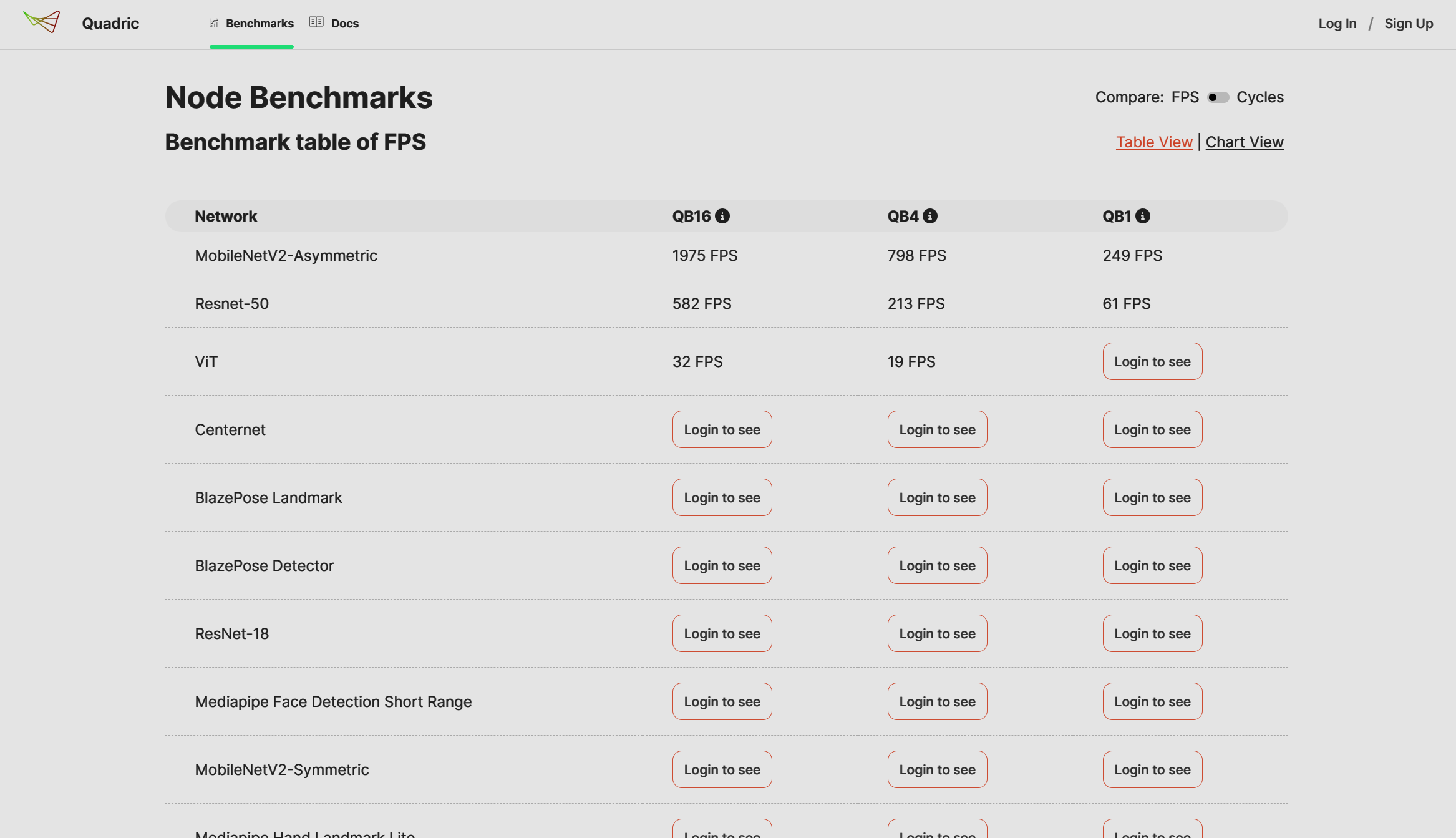Viewport: 1456px width, 838px height.
Task: Open info icon next to QB16
Action: (722, 216)
